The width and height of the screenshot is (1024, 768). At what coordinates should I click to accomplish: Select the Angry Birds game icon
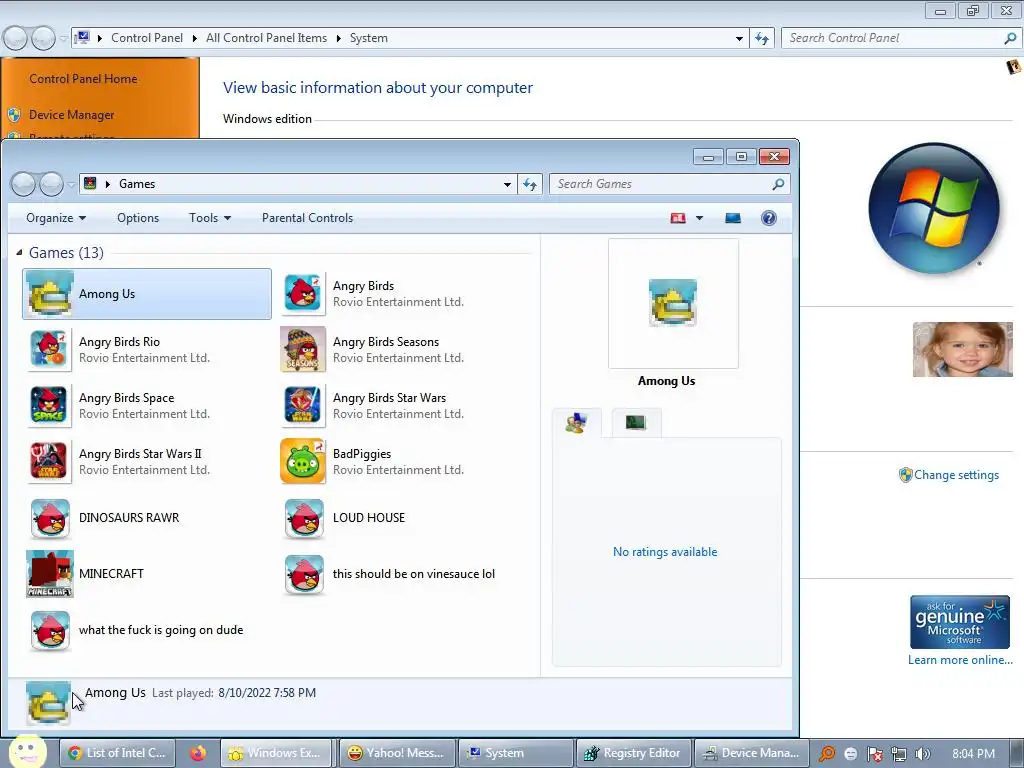point(303,294)
